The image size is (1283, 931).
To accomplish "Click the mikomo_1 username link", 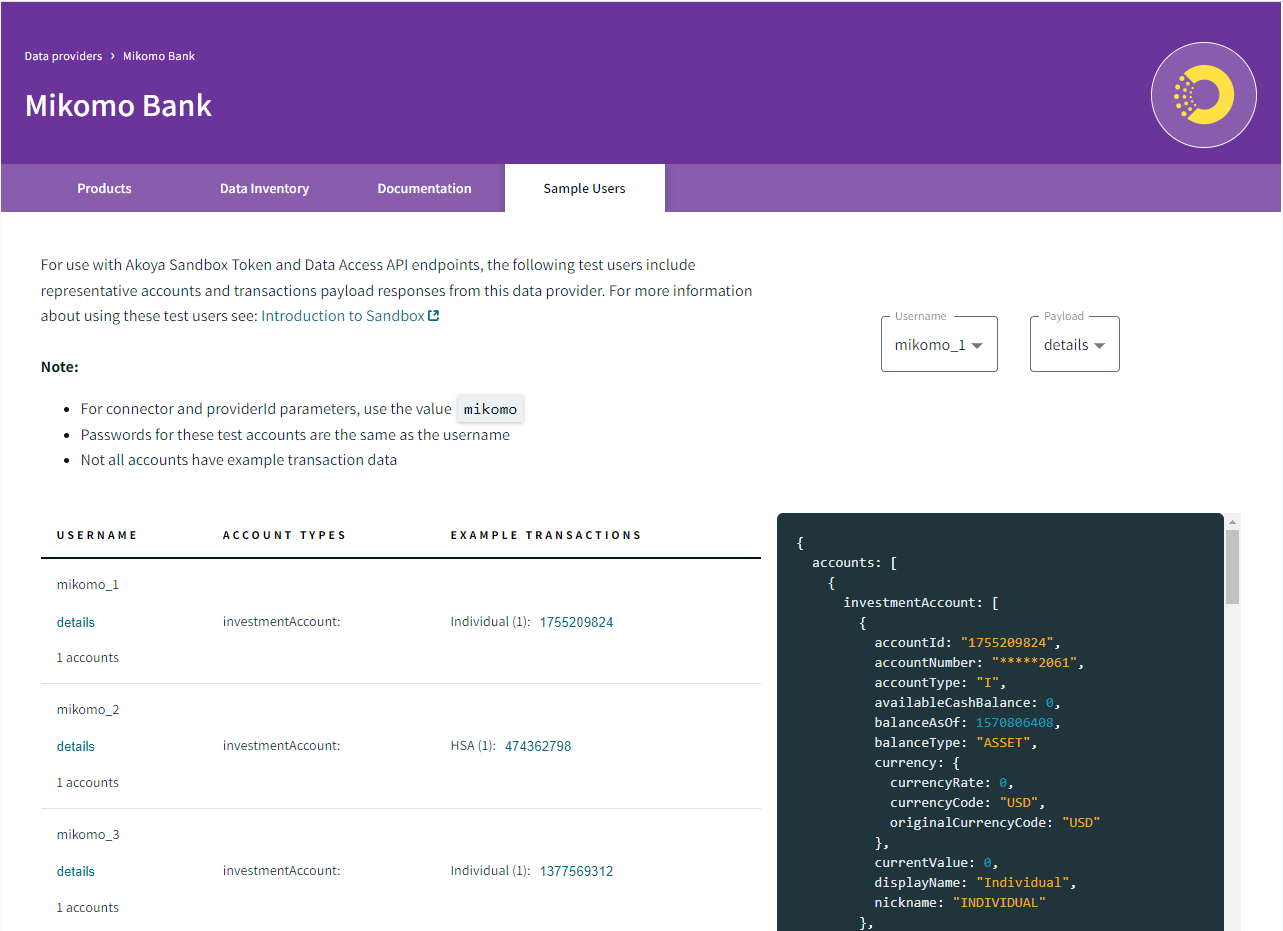I will (x=88, y=584).
